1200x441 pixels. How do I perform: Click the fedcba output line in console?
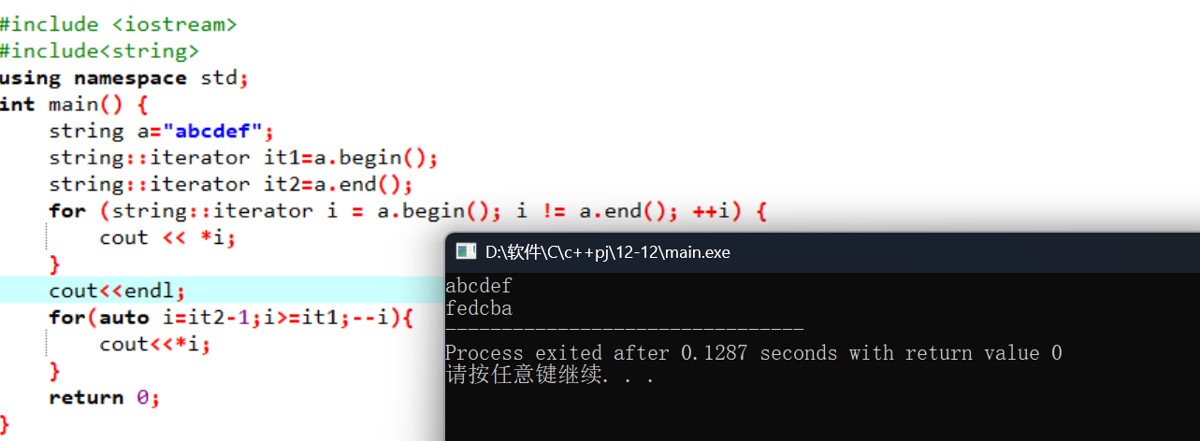[479, 309]
